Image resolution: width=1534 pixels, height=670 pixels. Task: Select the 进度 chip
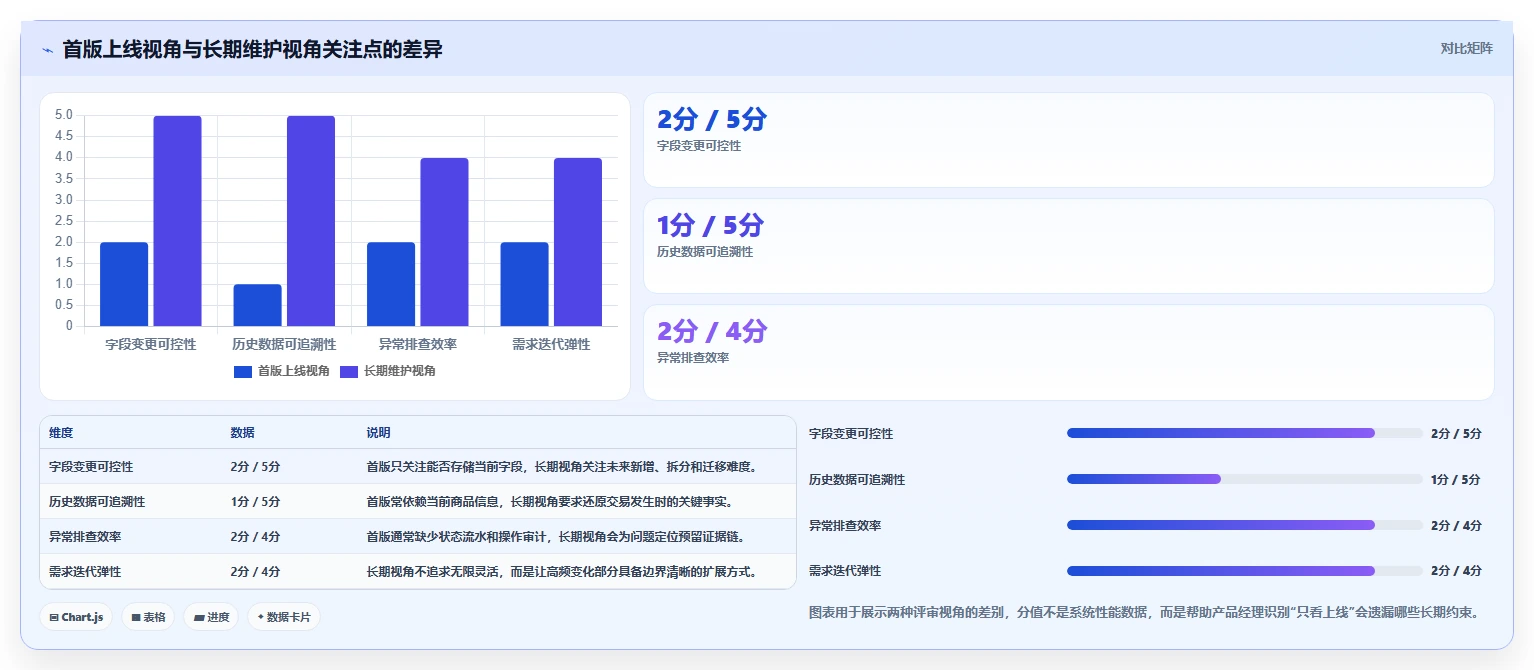coord(211,617)
